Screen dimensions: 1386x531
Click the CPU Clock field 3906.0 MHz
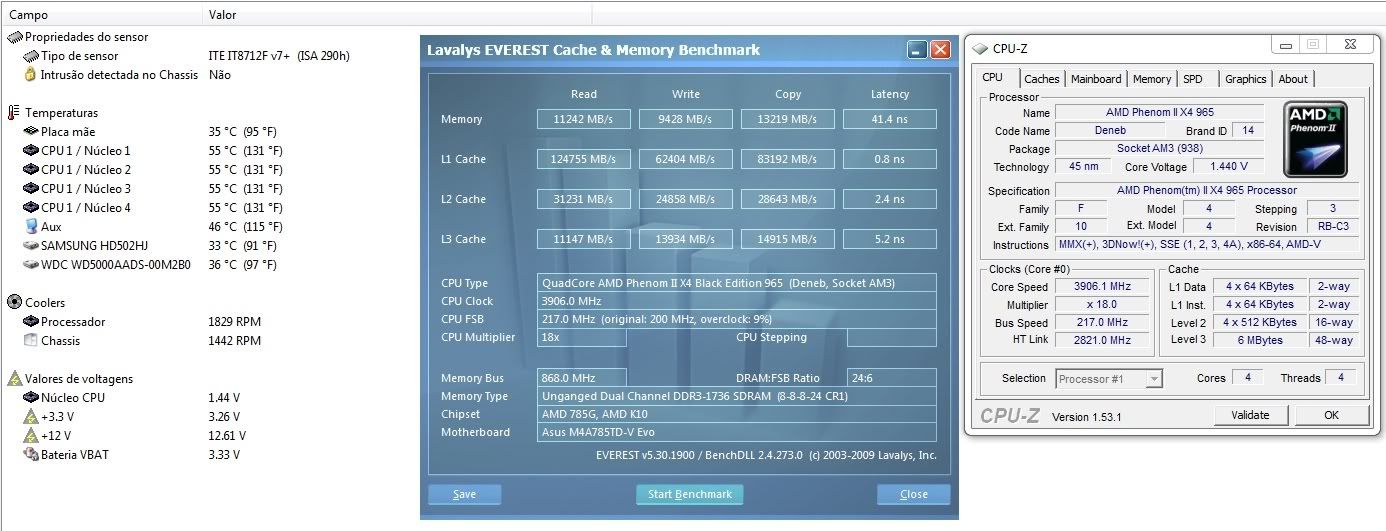pos(737,301)
